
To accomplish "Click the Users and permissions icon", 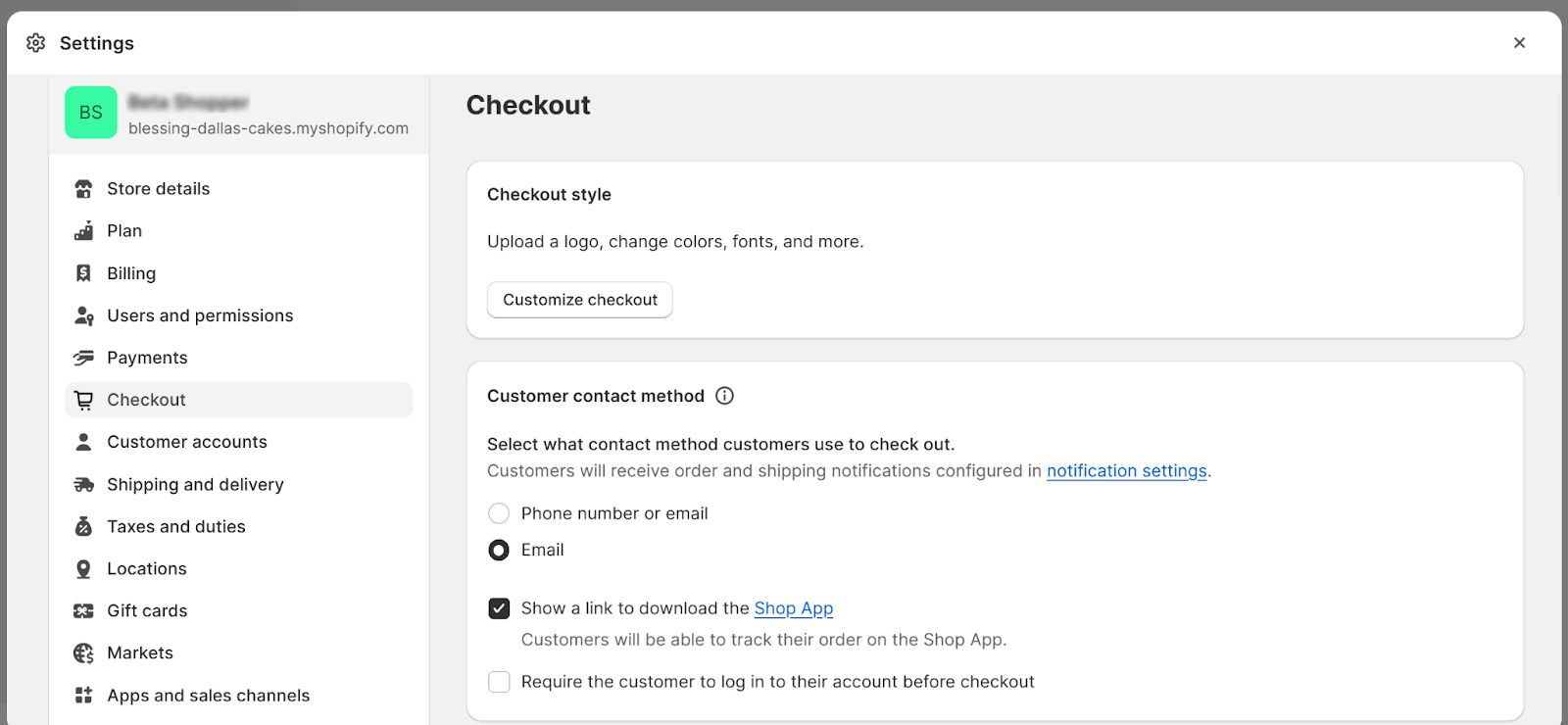I will [x=84, y=315].
